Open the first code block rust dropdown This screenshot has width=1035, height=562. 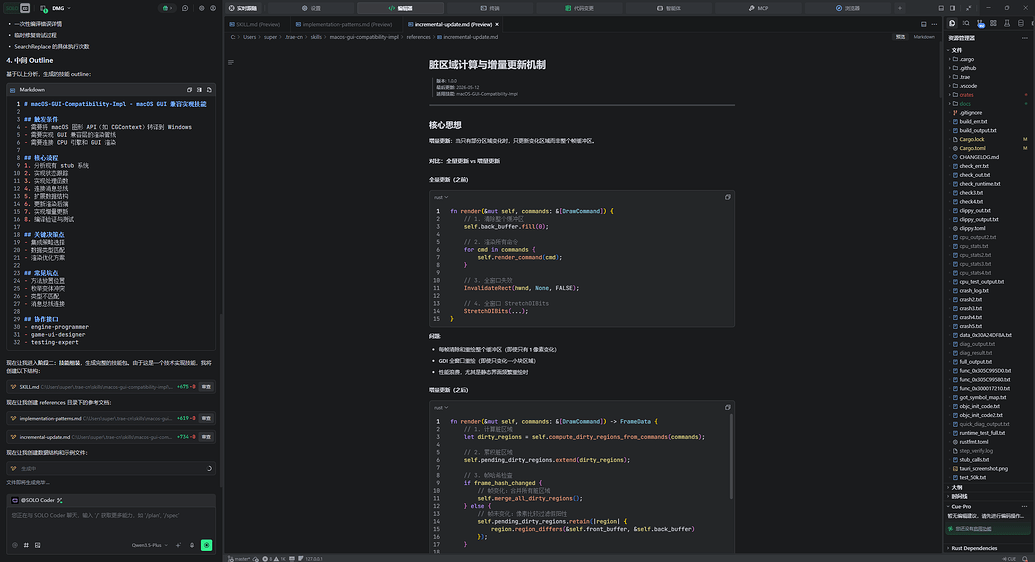click(441, 197)
